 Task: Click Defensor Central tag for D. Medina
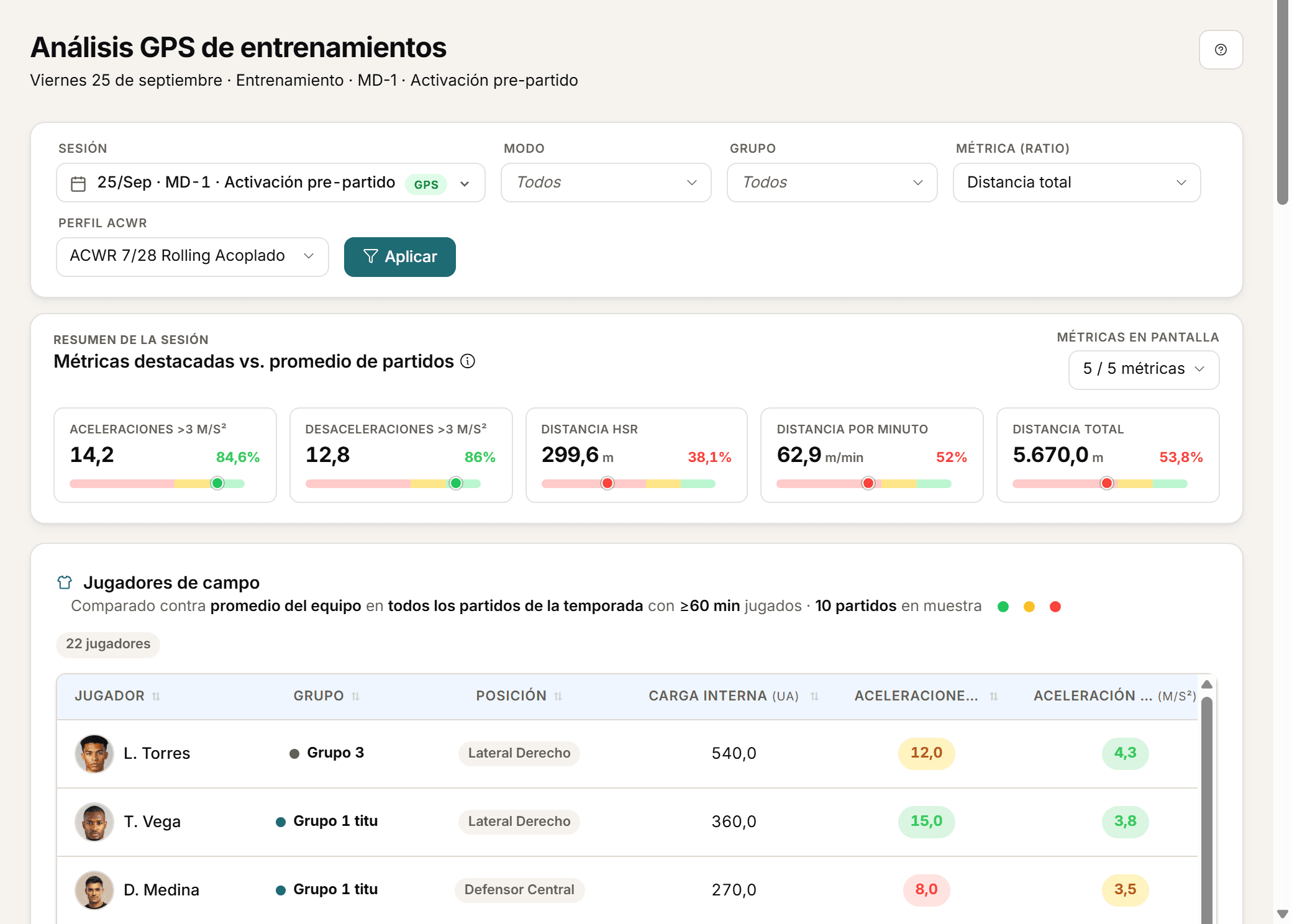pos(519,890)
